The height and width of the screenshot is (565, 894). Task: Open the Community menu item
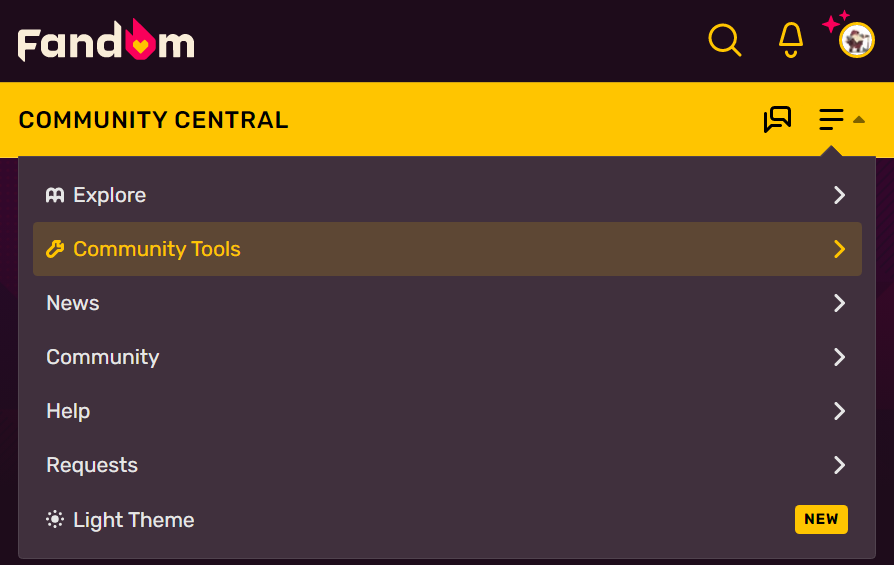coord(447,357)
